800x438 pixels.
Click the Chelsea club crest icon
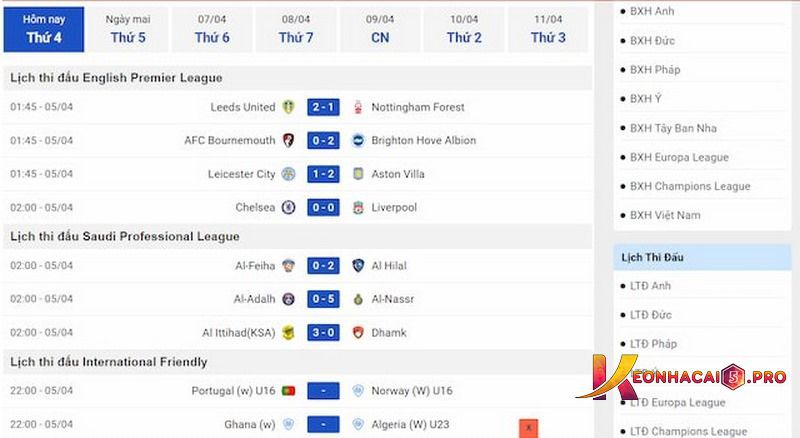point(289,207)
